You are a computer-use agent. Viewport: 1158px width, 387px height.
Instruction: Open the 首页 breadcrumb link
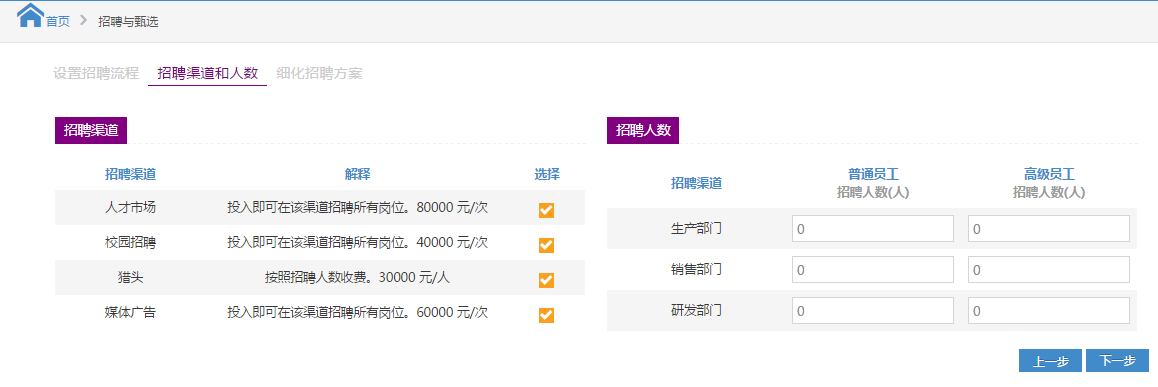58,21
